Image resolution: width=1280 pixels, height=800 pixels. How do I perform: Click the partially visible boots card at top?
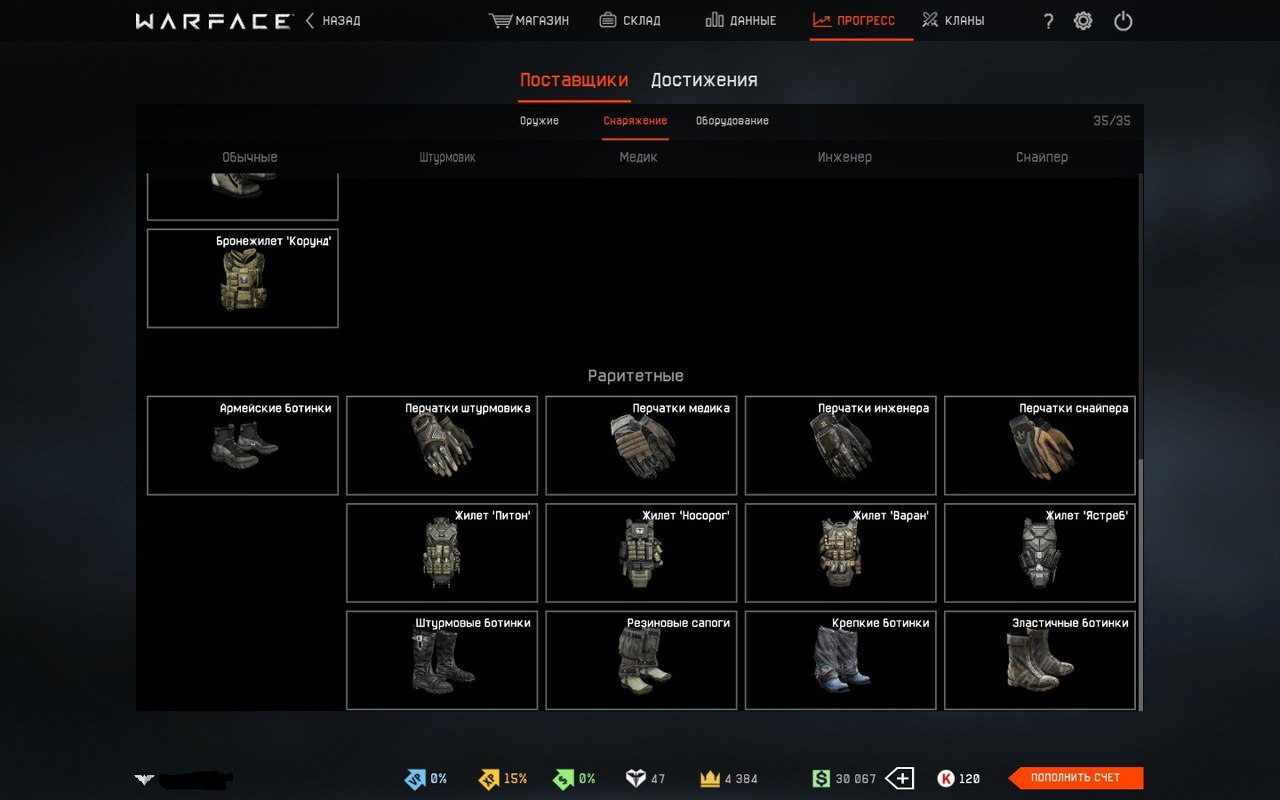pos(243,197)
